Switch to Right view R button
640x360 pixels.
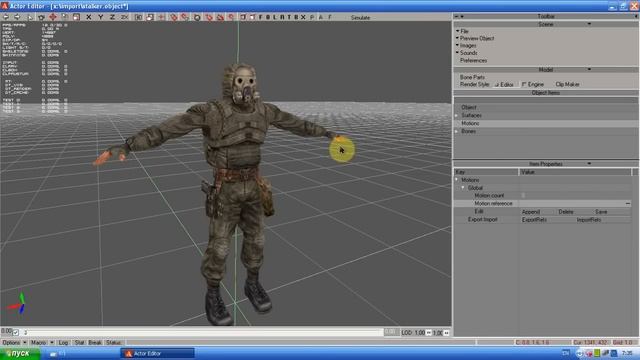pos(282,17)
